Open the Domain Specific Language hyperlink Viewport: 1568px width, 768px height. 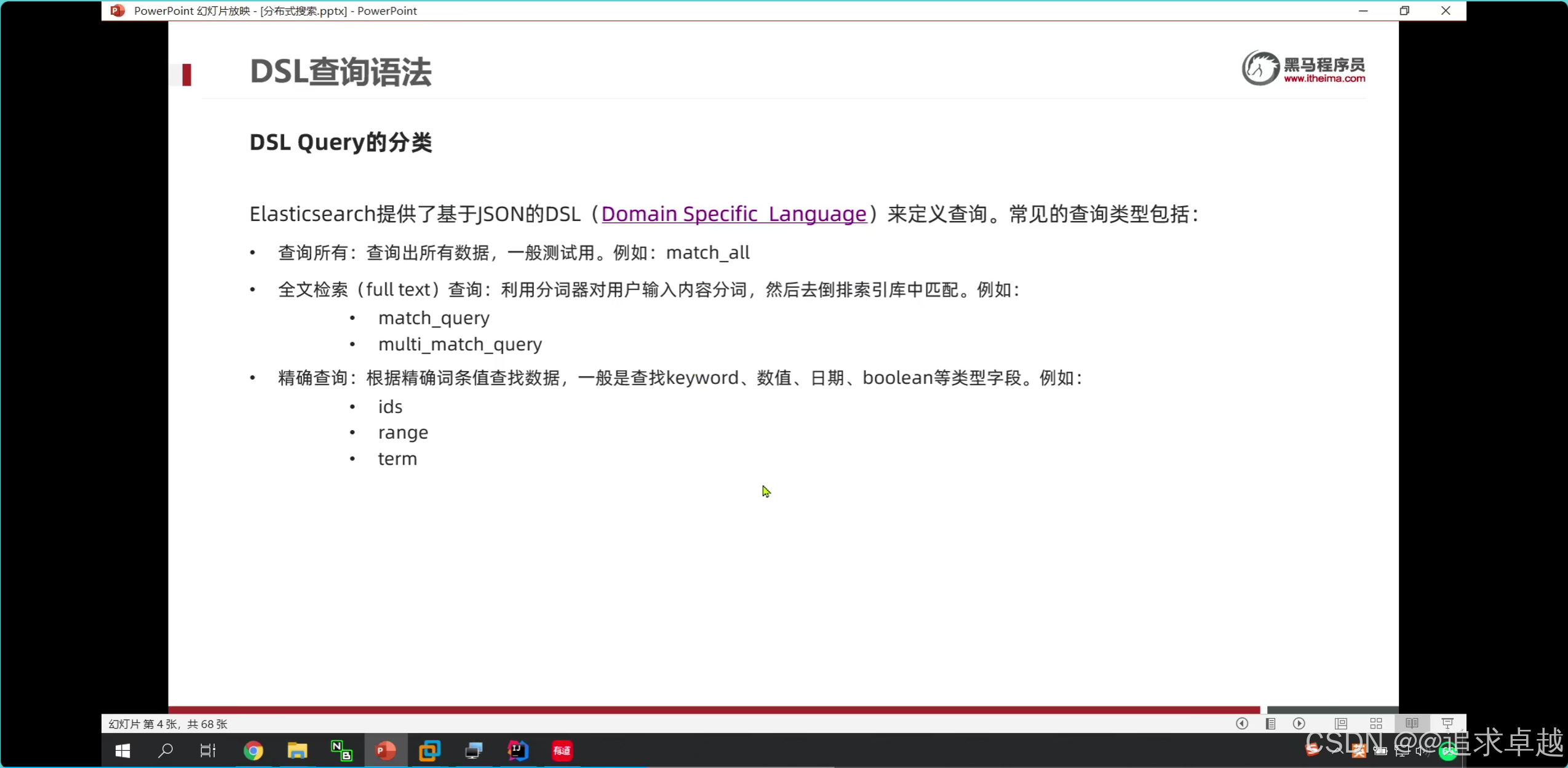pyautogui.click(x=733, y=214)
